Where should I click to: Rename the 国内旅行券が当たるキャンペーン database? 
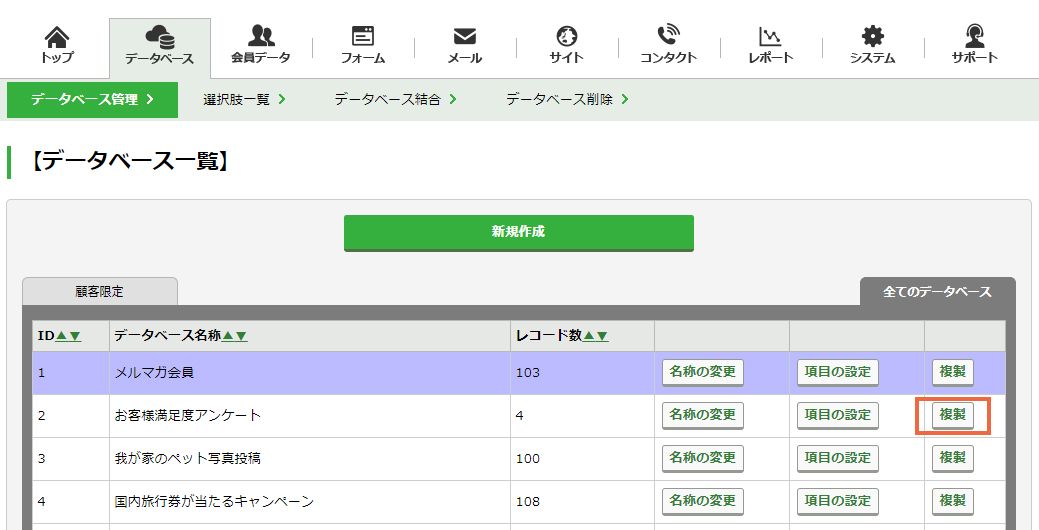702,502
